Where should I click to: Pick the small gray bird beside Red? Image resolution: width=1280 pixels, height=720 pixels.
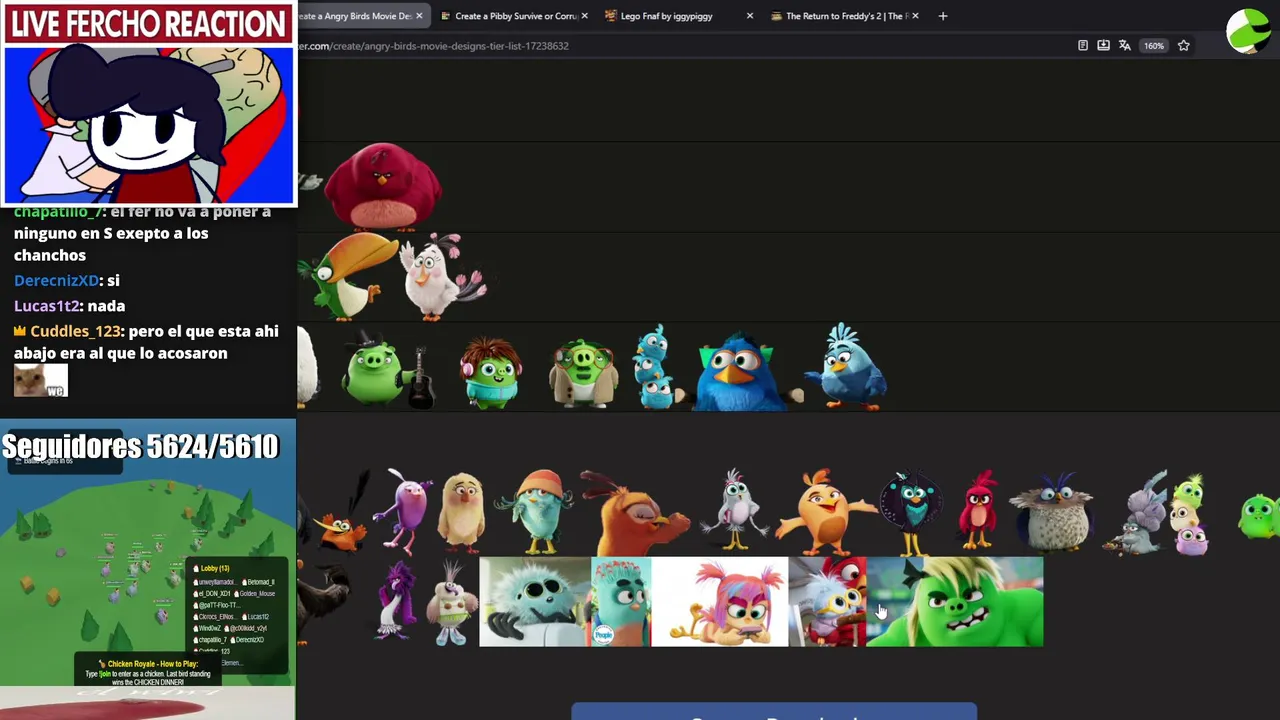click(x=827, y=602)
